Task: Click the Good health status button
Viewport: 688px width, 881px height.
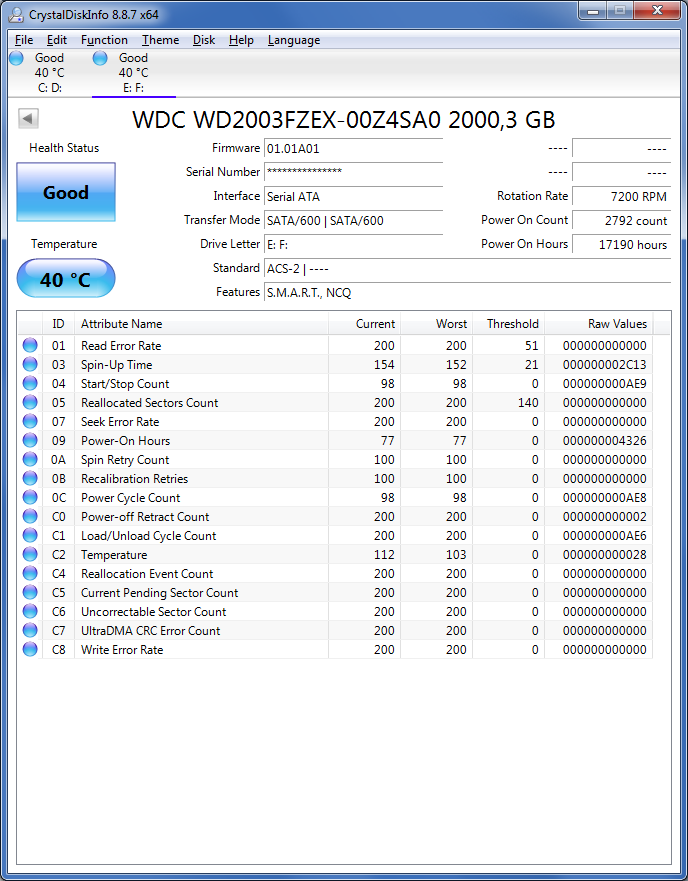Action: click(x=66, y=192)
